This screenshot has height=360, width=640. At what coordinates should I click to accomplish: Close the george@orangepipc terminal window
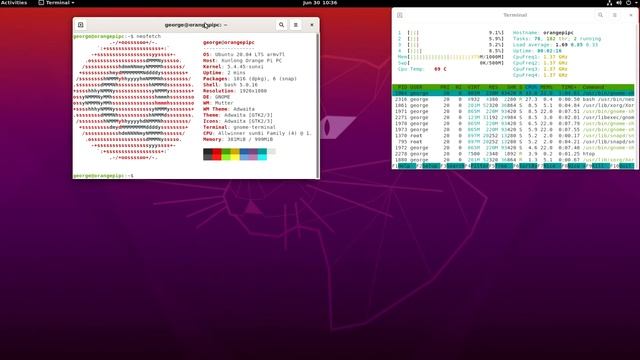coord(312,25)
